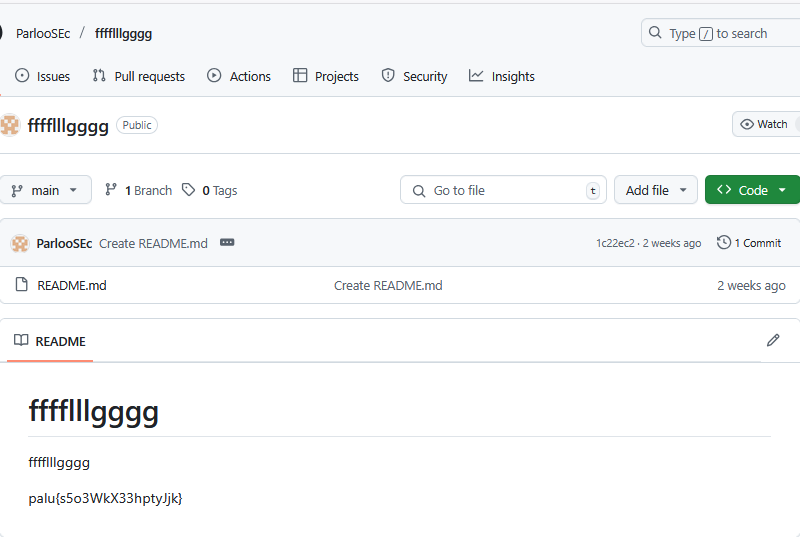Image resolution: width=800 pixels, height=537 pixels.
Task: Switch to the Pull requests tab
Action: point(139,76)
